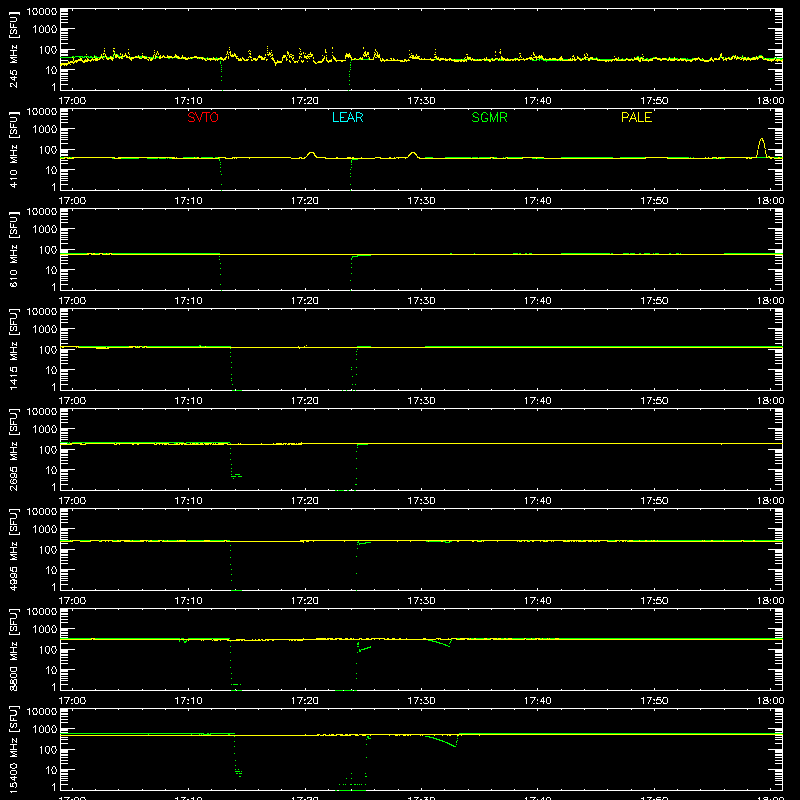Click the 10000 tick label on the 245 MHz axis
Screen dimensions: 800x800
[42, 12]
